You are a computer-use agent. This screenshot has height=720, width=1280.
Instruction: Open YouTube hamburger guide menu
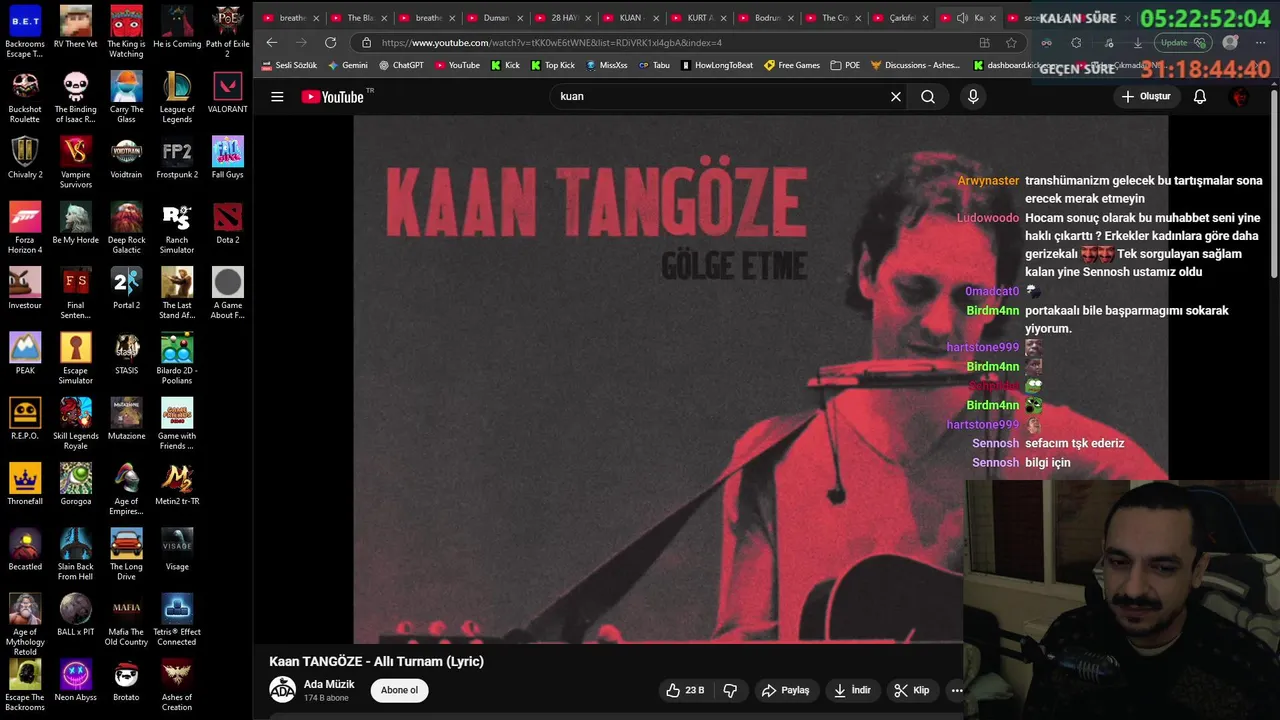tap(277, 97)
